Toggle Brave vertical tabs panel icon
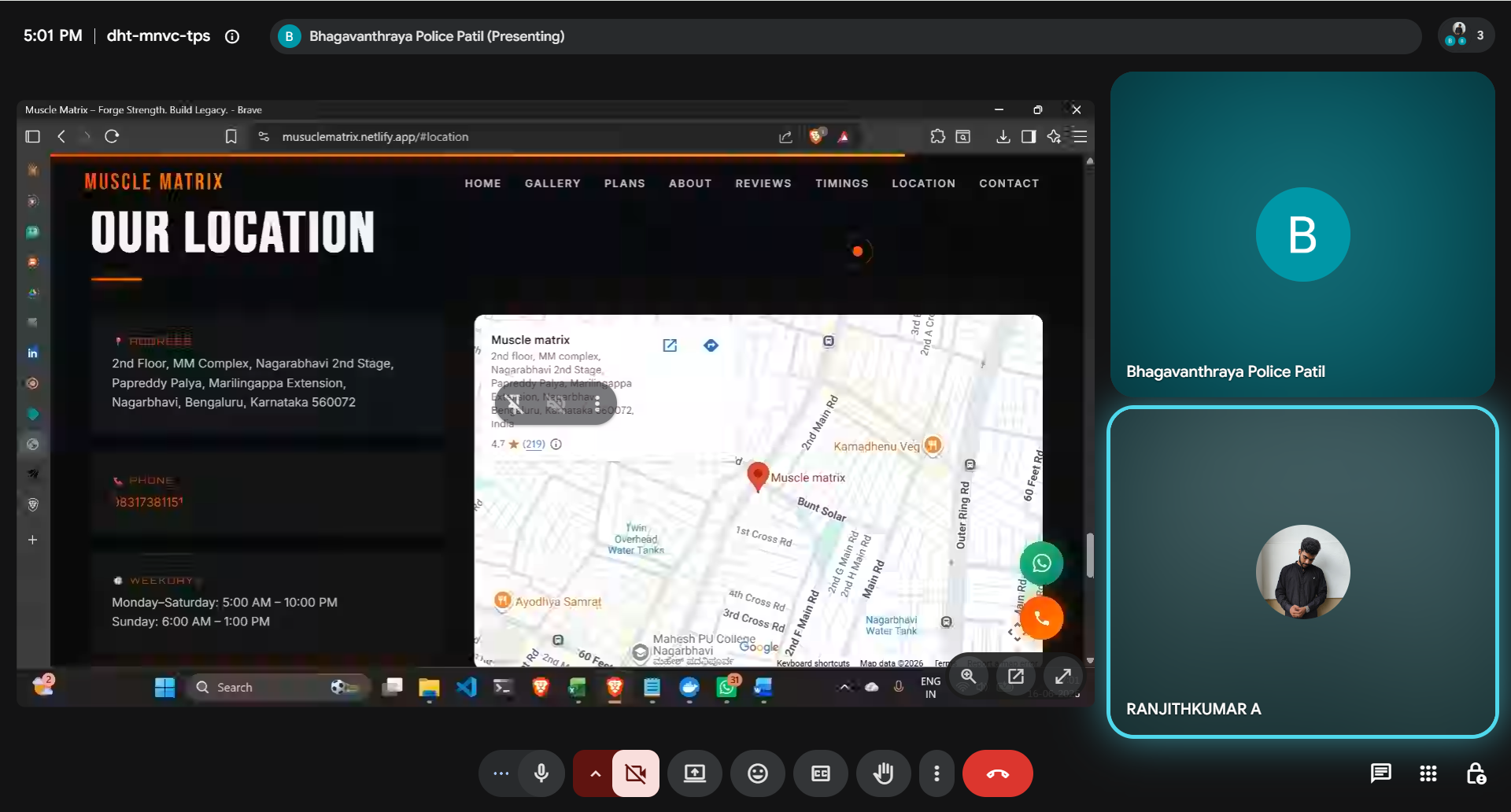This screenshot has width=1511, height=812. (x=32, y=136)
